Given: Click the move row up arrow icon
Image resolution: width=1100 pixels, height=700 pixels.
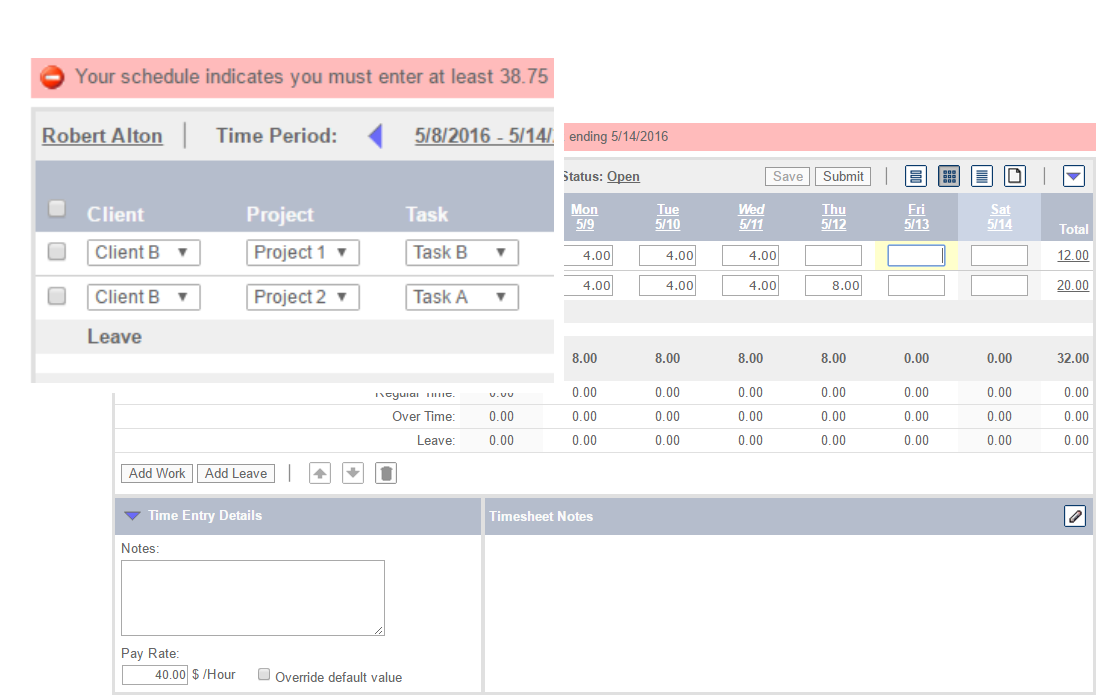Looking at the screenshot, I should (x=319, y=472).
